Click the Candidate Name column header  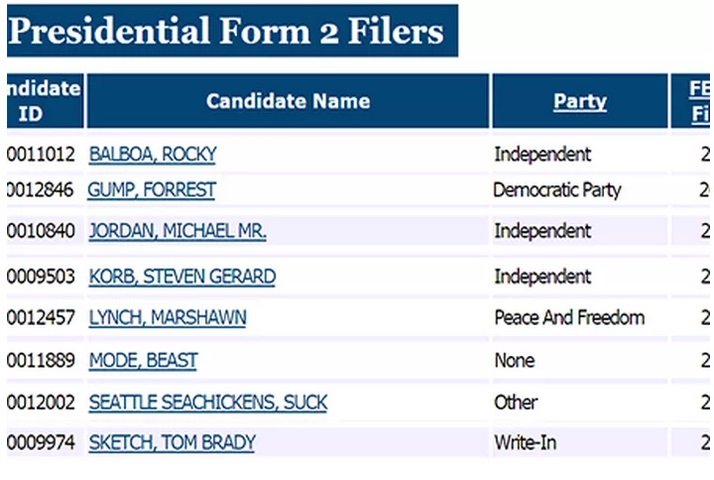point(288,101)
